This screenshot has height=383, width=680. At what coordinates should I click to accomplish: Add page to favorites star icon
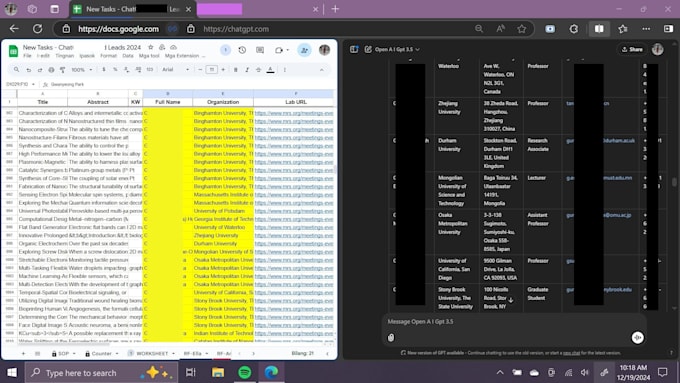[522, 29]
